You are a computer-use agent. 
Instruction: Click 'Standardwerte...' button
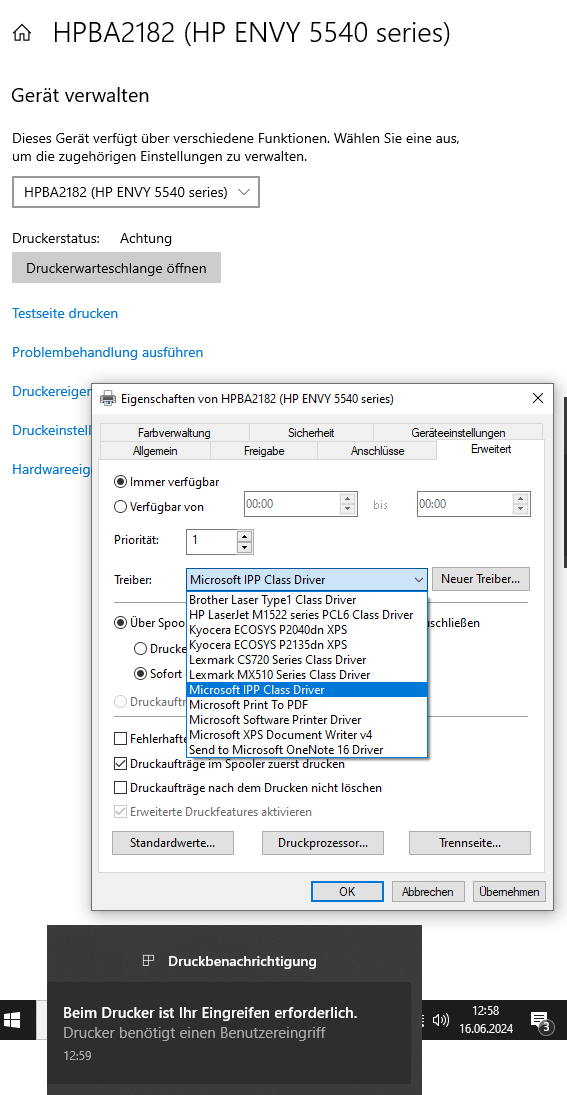pos(172,843)
